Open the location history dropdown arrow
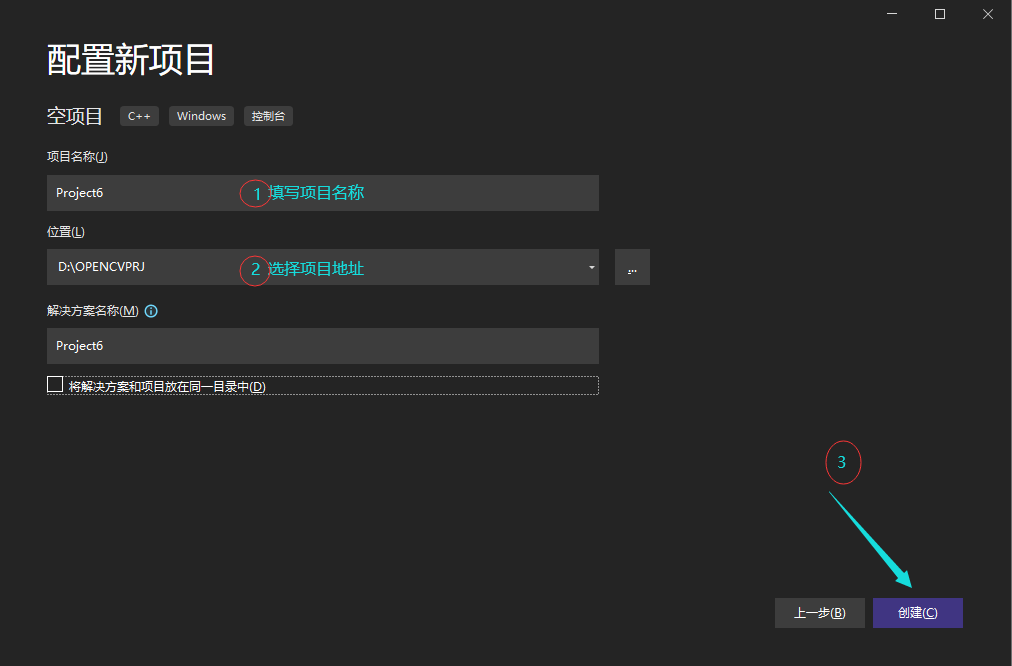1012x666 pixels. [x=590, y=267]
